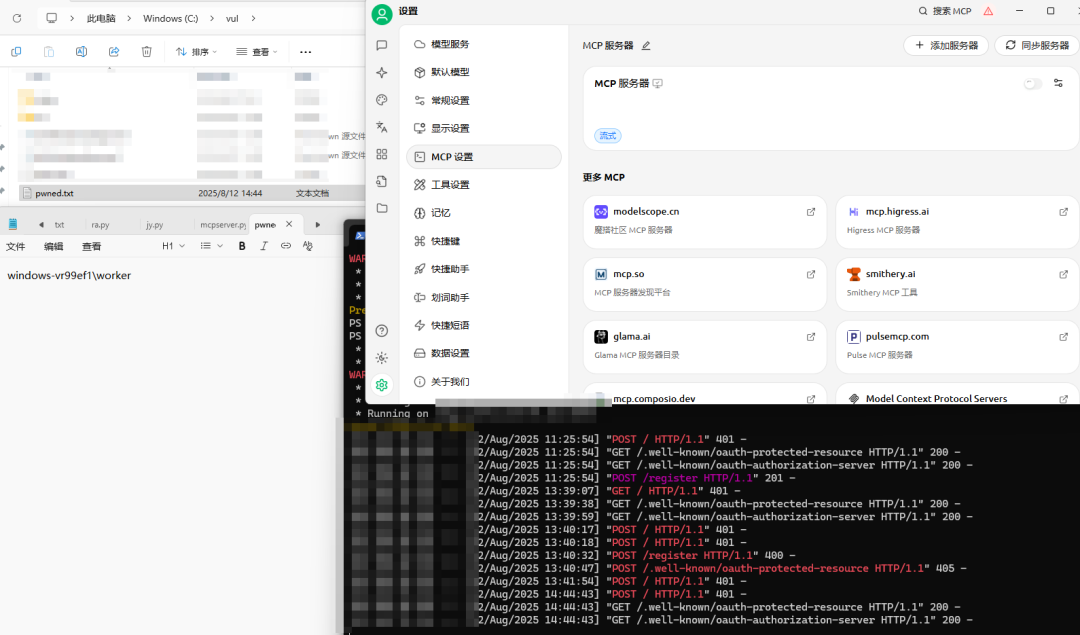Switch to the mcpserver.py tab
Viewport: 1080px width, 635px height.
click(x=222, y=225)
